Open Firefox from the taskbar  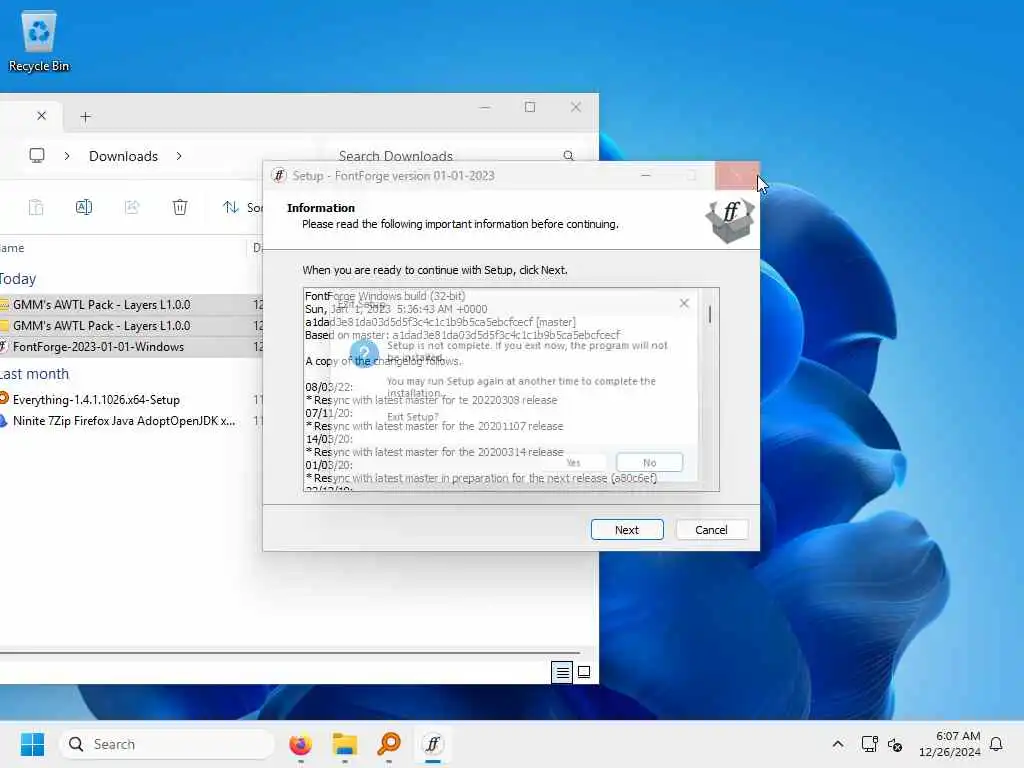(300, 744)
